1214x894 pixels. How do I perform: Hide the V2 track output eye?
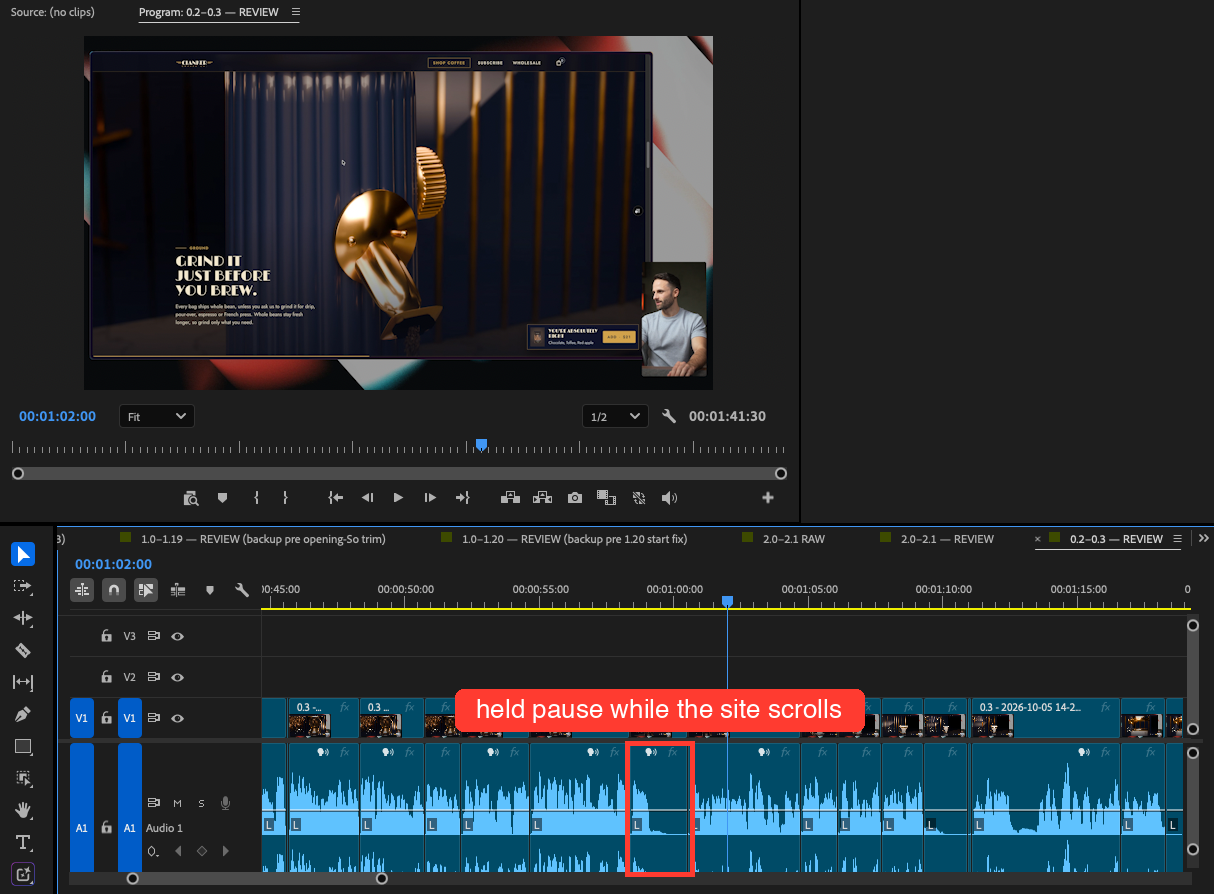(x=177, y=677)
